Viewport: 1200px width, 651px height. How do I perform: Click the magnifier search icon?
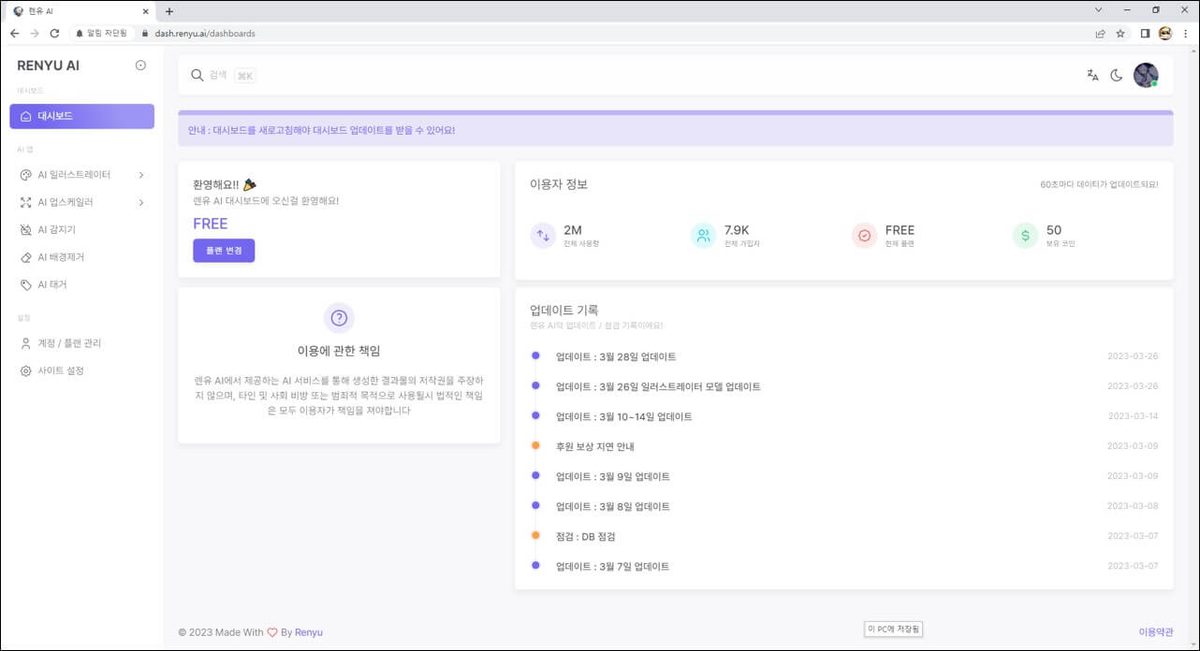pos(197,75)
